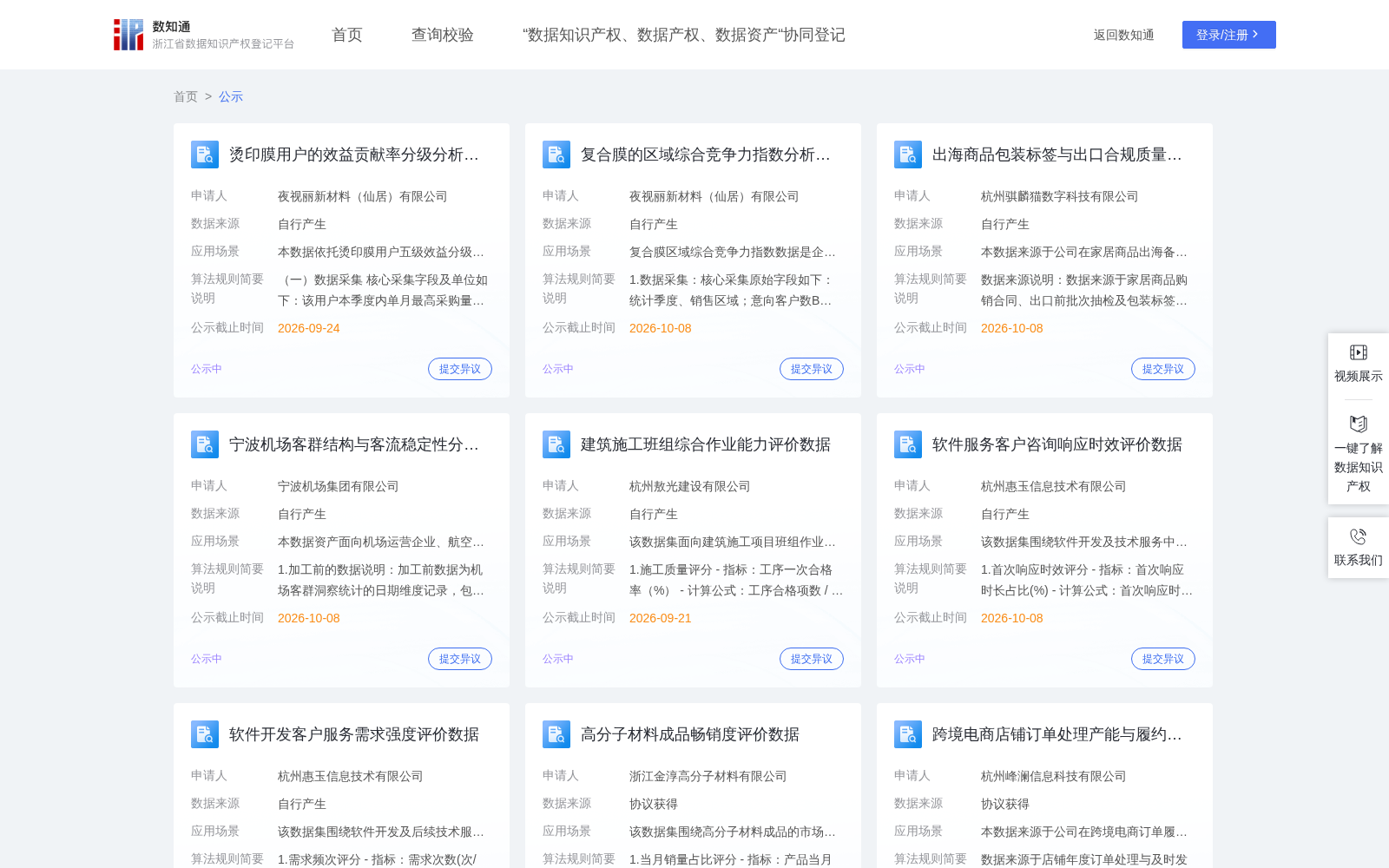
Task: Click deadline 2026-09-24 in 烫印膜用户 card
Action: pos(309,328)
